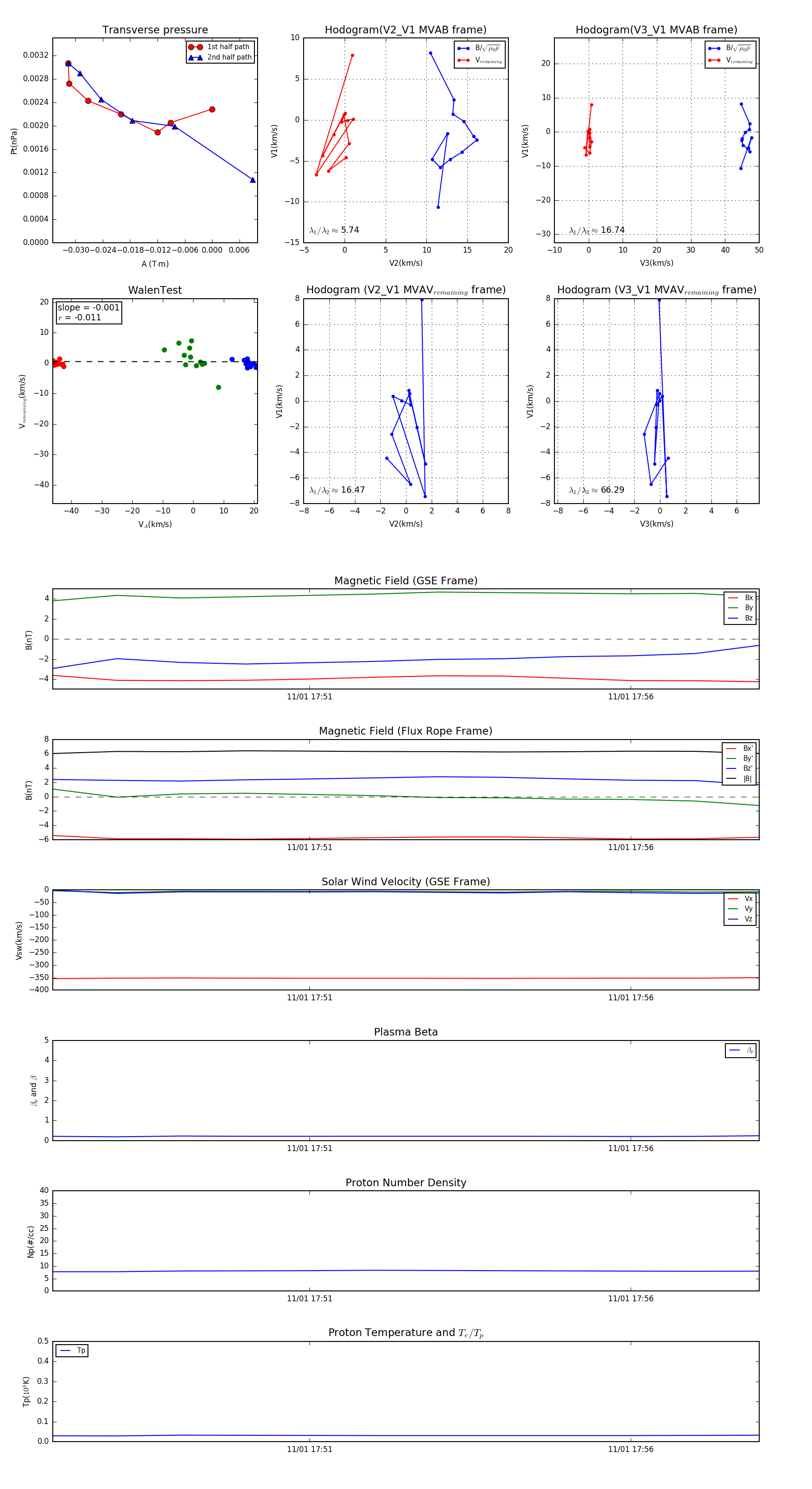Click the βp legend in Plasma Beta plot
The width and height of the screenshot is (812, 1489).
point(741,1050)
